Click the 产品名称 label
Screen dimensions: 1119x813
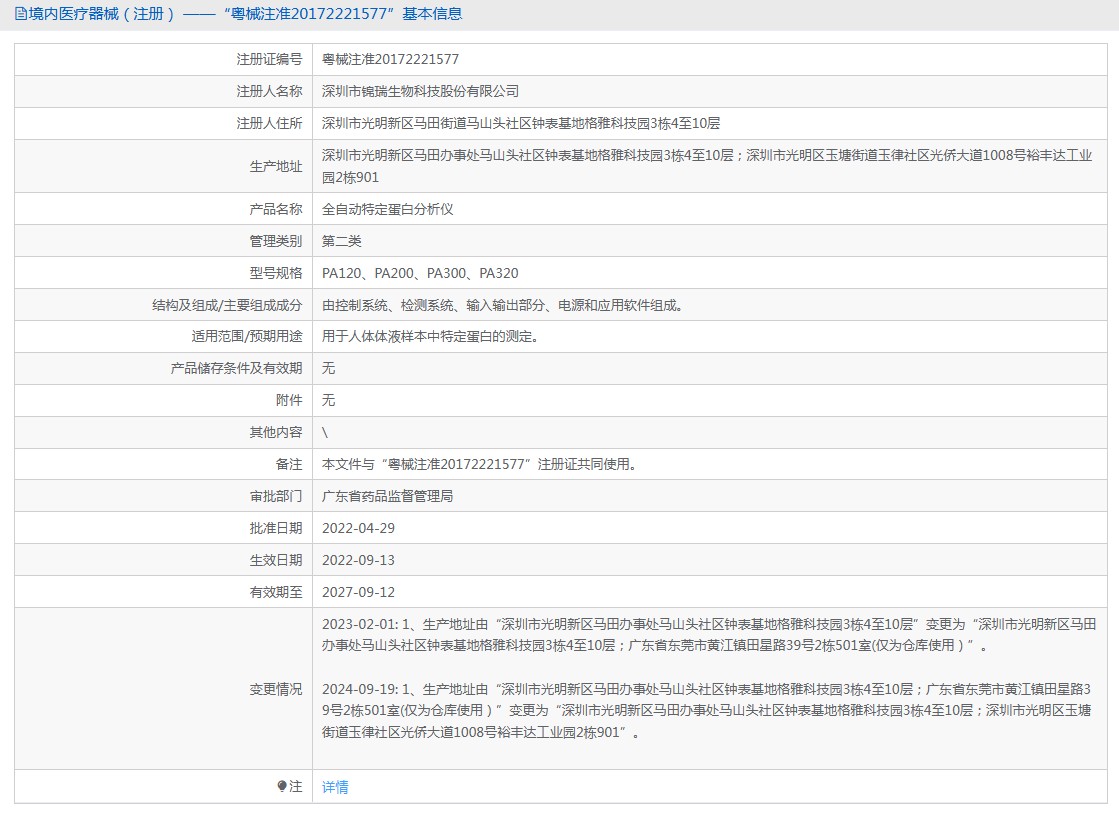pyautogui.click(x=276, y=209)
